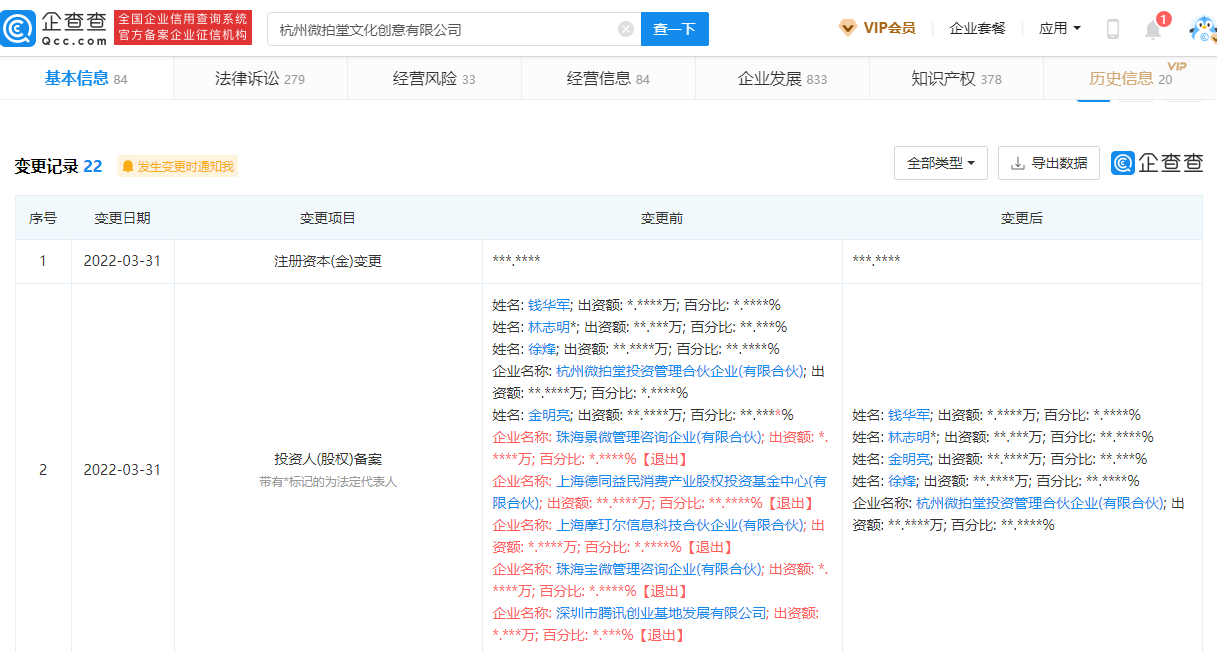The width and height of the screenshot is (1217, 652).
Task: Open 杭州微拍堂投资管理合伙企业 in 变更前 column
Action: 680,371
